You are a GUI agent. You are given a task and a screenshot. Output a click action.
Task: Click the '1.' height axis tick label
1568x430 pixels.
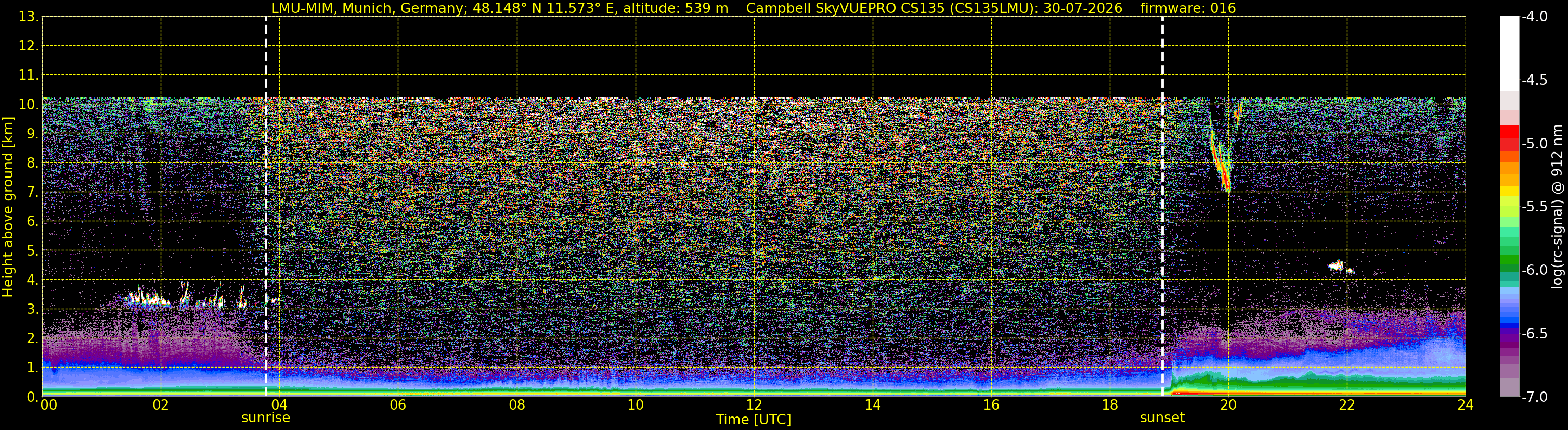pyautogui.click(x=33, y=368)
